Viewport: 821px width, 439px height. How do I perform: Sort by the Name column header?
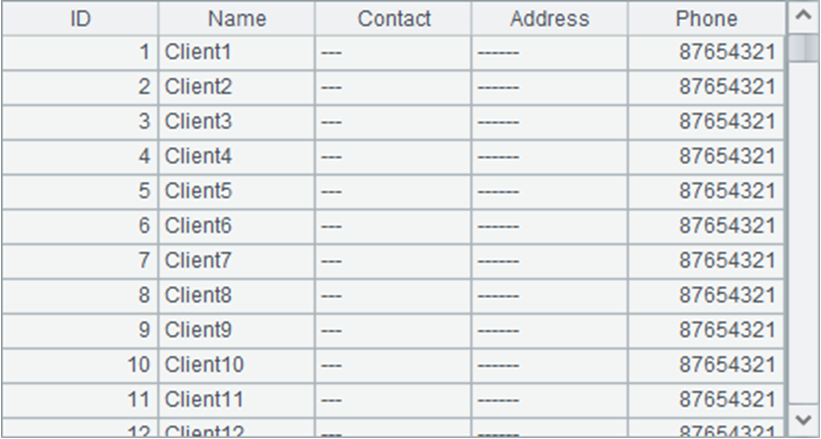pyautogui.click(x=237, y=18)
